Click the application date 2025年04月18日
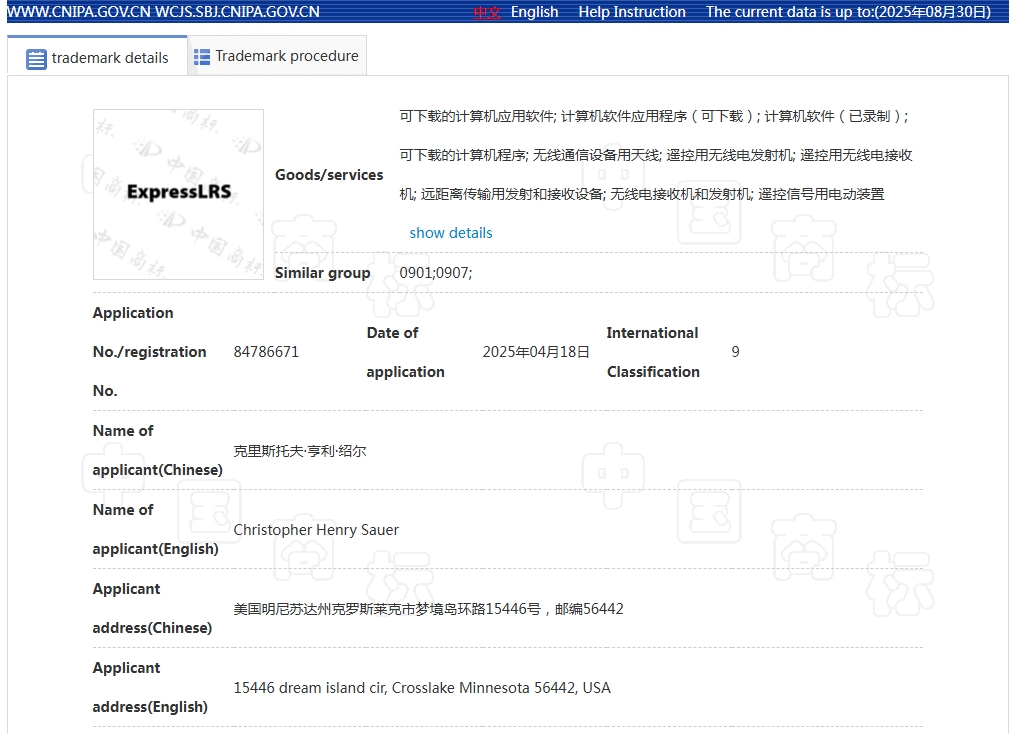The image size is (1033, 734). click(536, 352)
